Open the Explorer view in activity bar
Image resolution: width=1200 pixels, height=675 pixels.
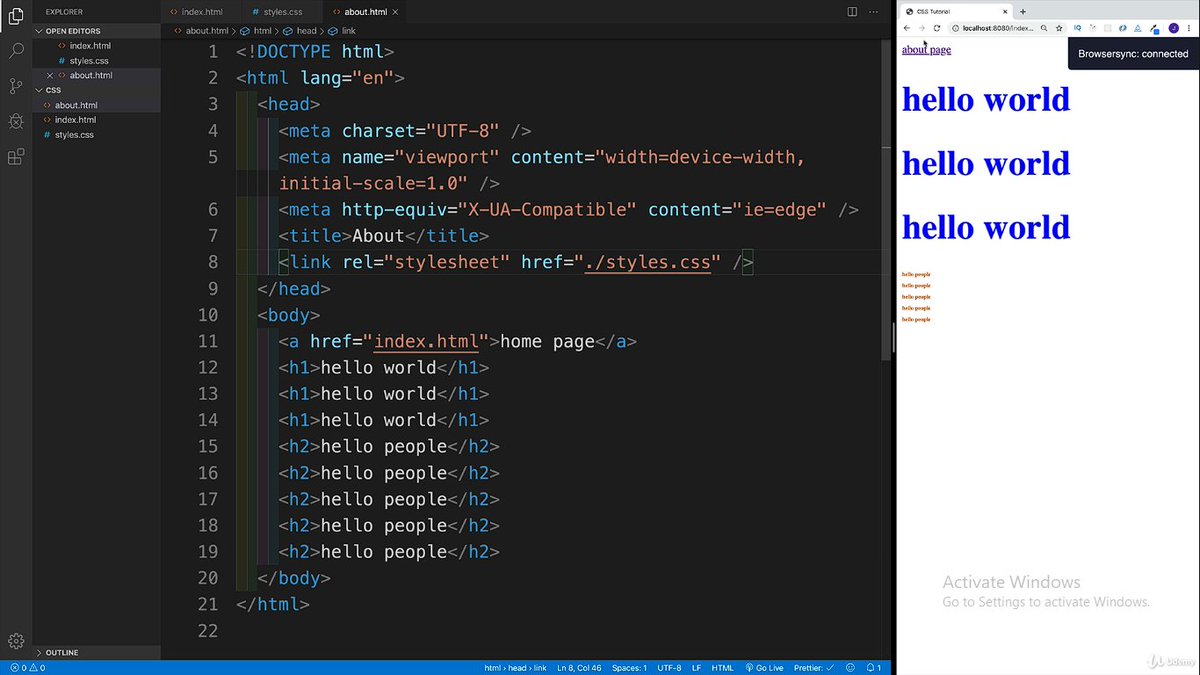[16, 16]
